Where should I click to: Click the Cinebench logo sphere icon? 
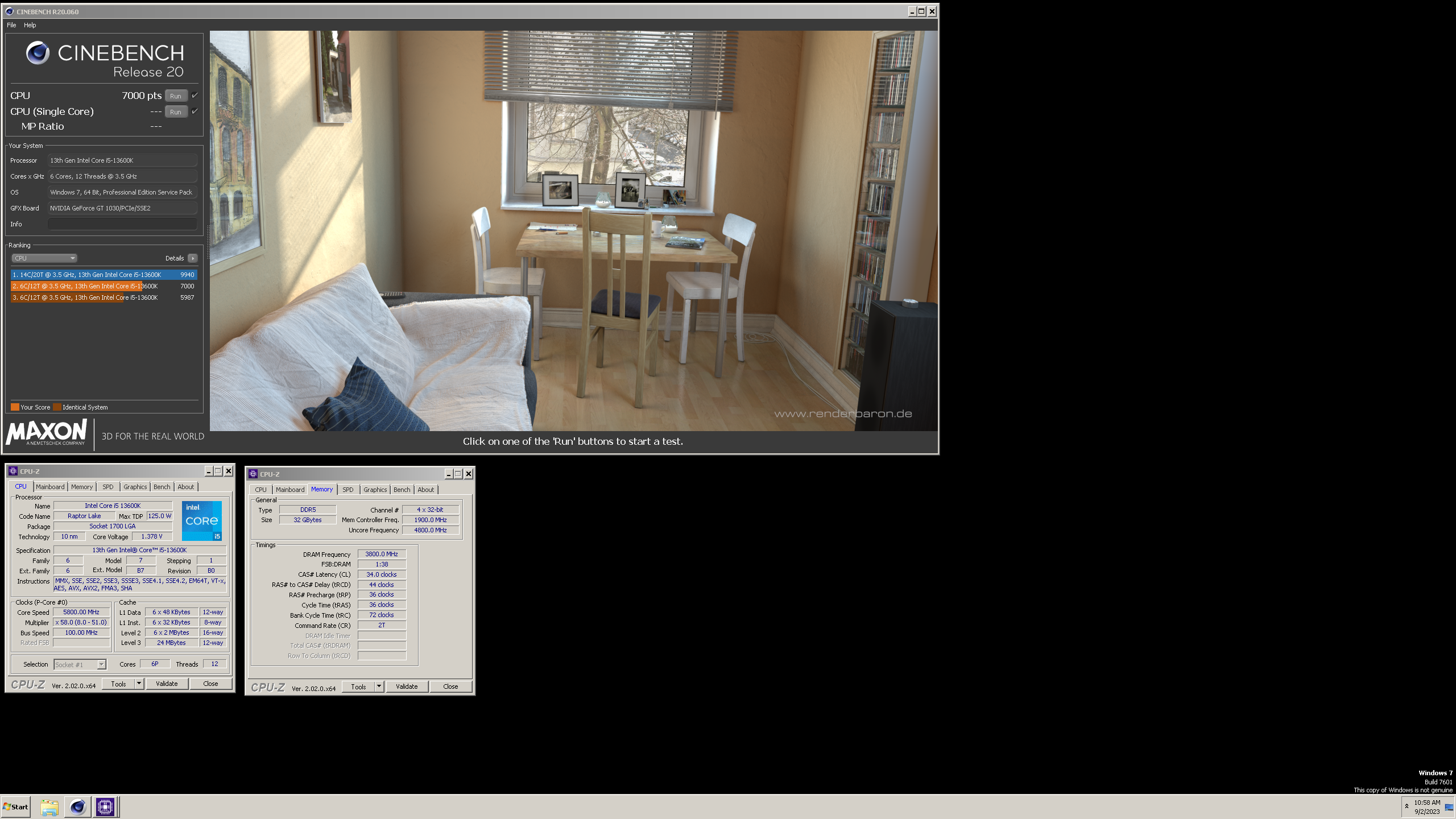(x=38, y=53)
